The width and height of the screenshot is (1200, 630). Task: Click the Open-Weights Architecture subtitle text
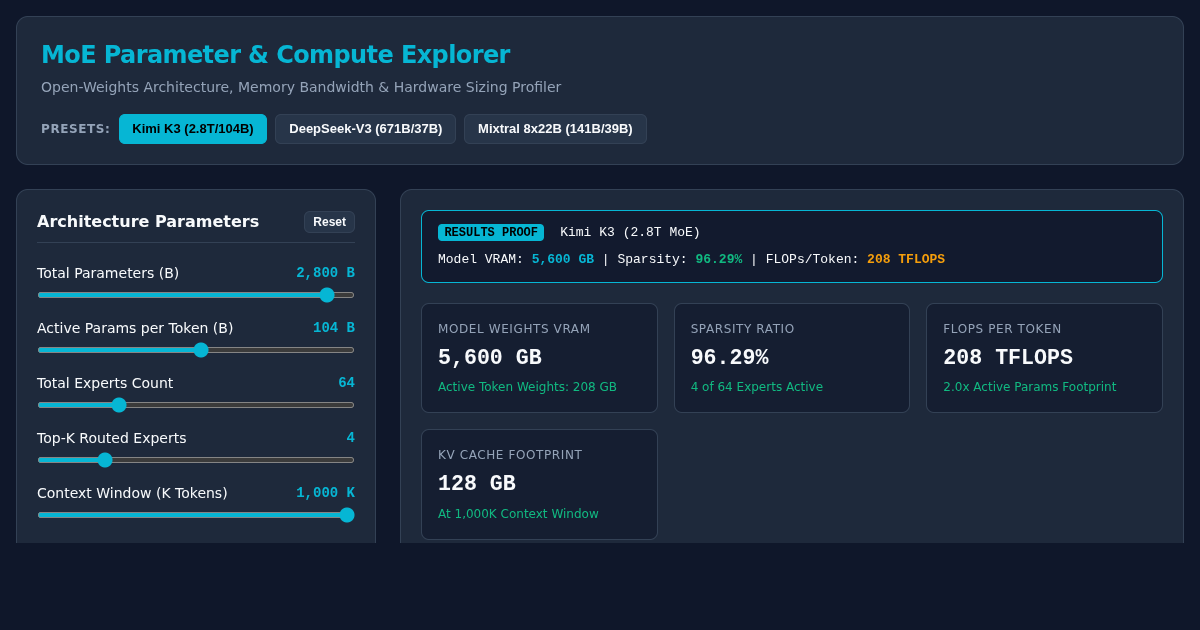(301, 87)
